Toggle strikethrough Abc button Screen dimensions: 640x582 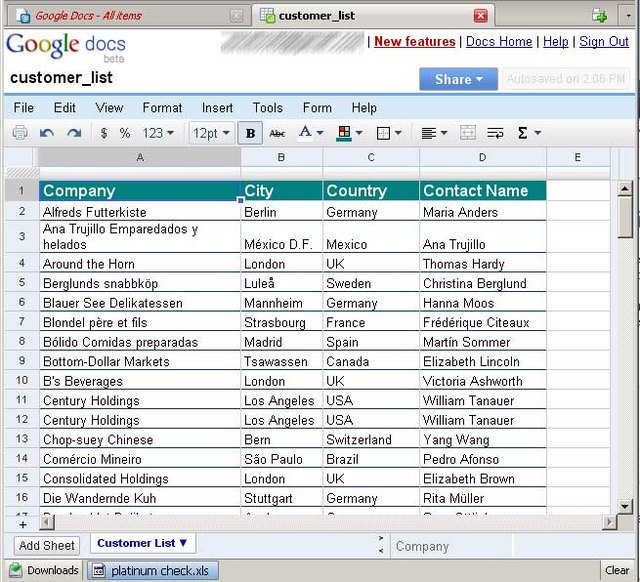click(x=277, y=133)
